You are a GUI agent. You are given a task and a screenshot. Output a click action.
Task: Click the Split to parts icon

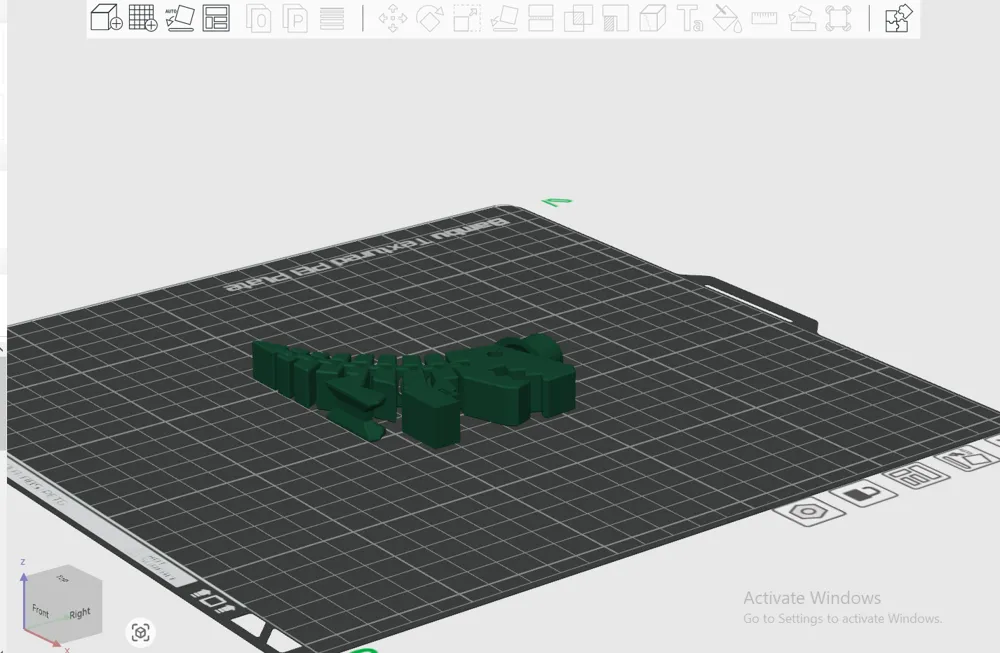295,19
